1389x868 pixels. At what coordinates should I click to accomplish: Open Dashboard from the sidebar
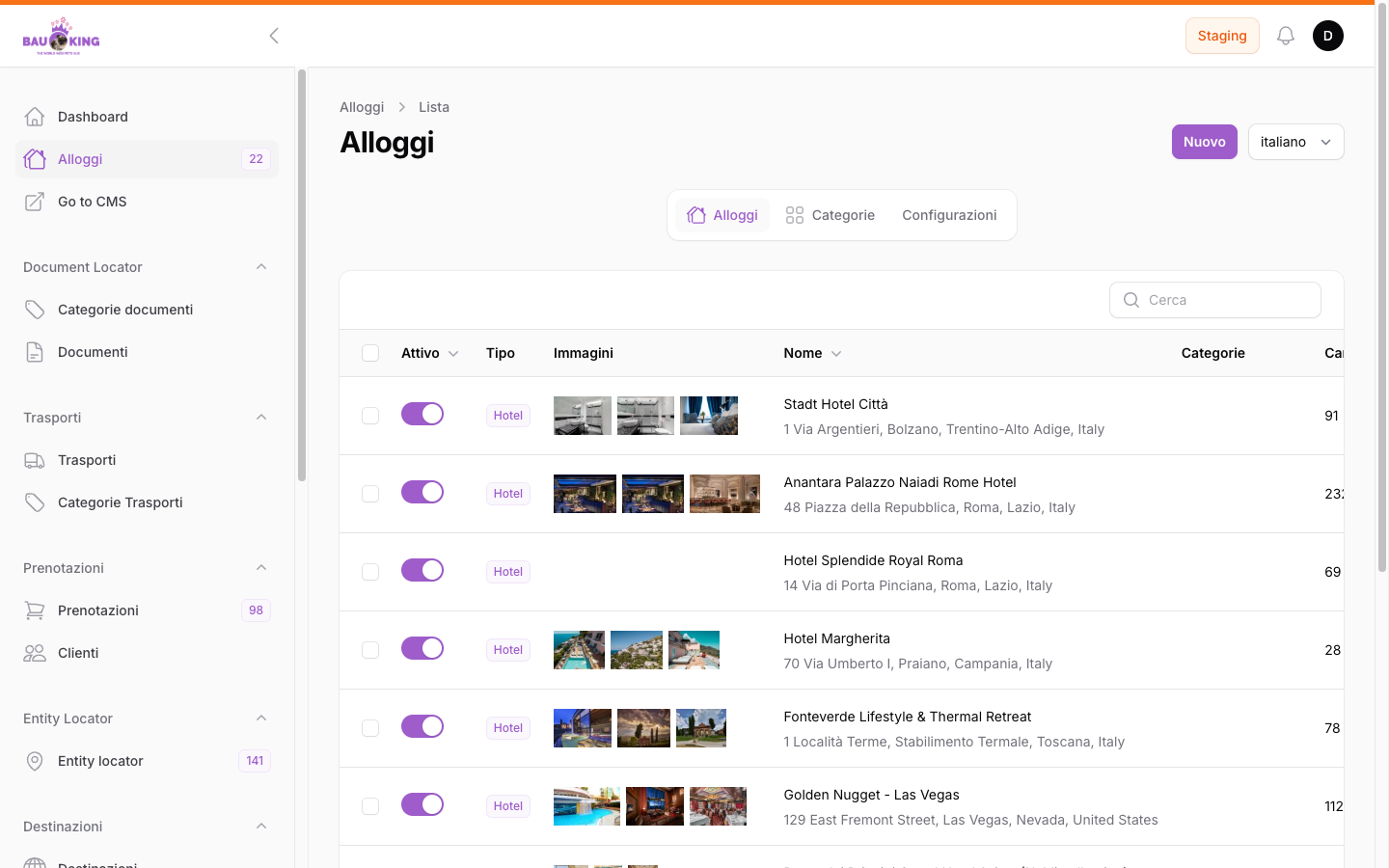coord(147,117)
